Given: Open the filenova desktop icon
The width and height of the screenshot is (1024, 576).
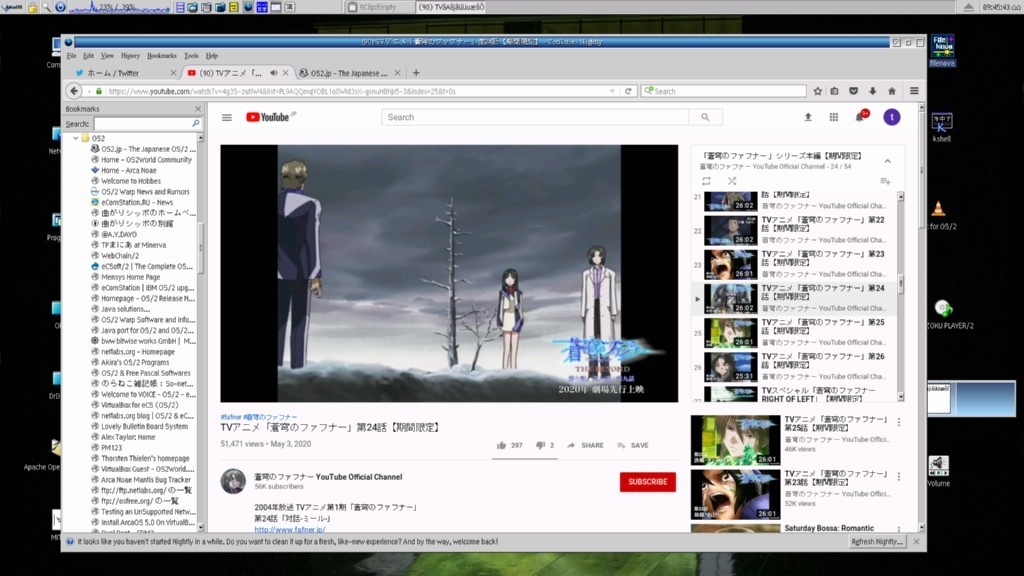Looking at the screenshot, I should (x=942, y=51).
